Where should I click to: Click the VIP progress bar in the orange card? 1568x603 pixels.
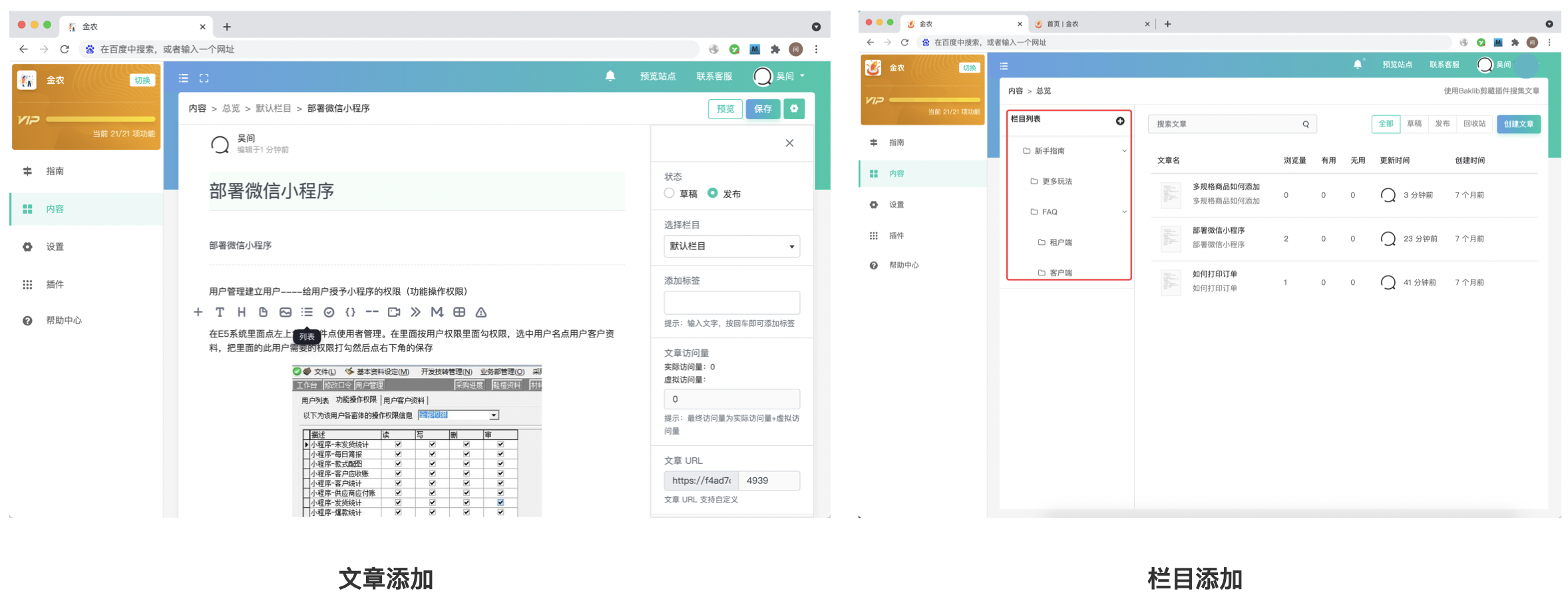click(100, 120)
